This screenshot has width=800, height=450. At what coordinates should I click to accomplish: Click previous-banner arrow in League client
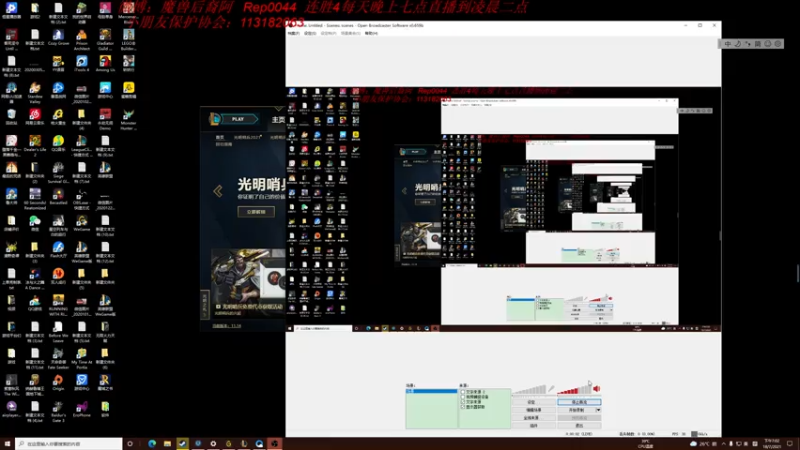pos(218,191)
